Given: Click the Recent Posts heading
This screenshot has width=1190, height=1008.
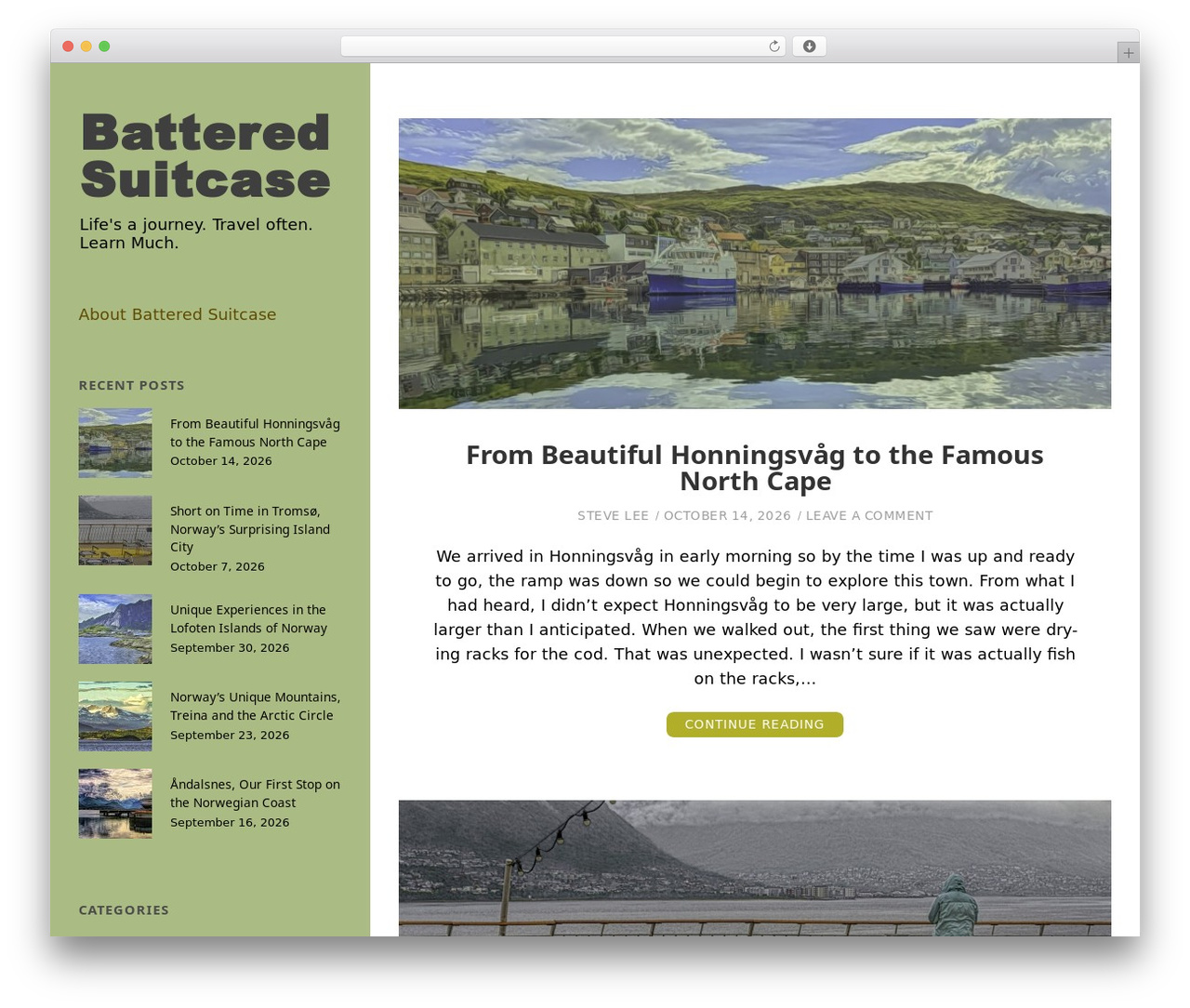Looking at the screenshot, I should 132,385.
